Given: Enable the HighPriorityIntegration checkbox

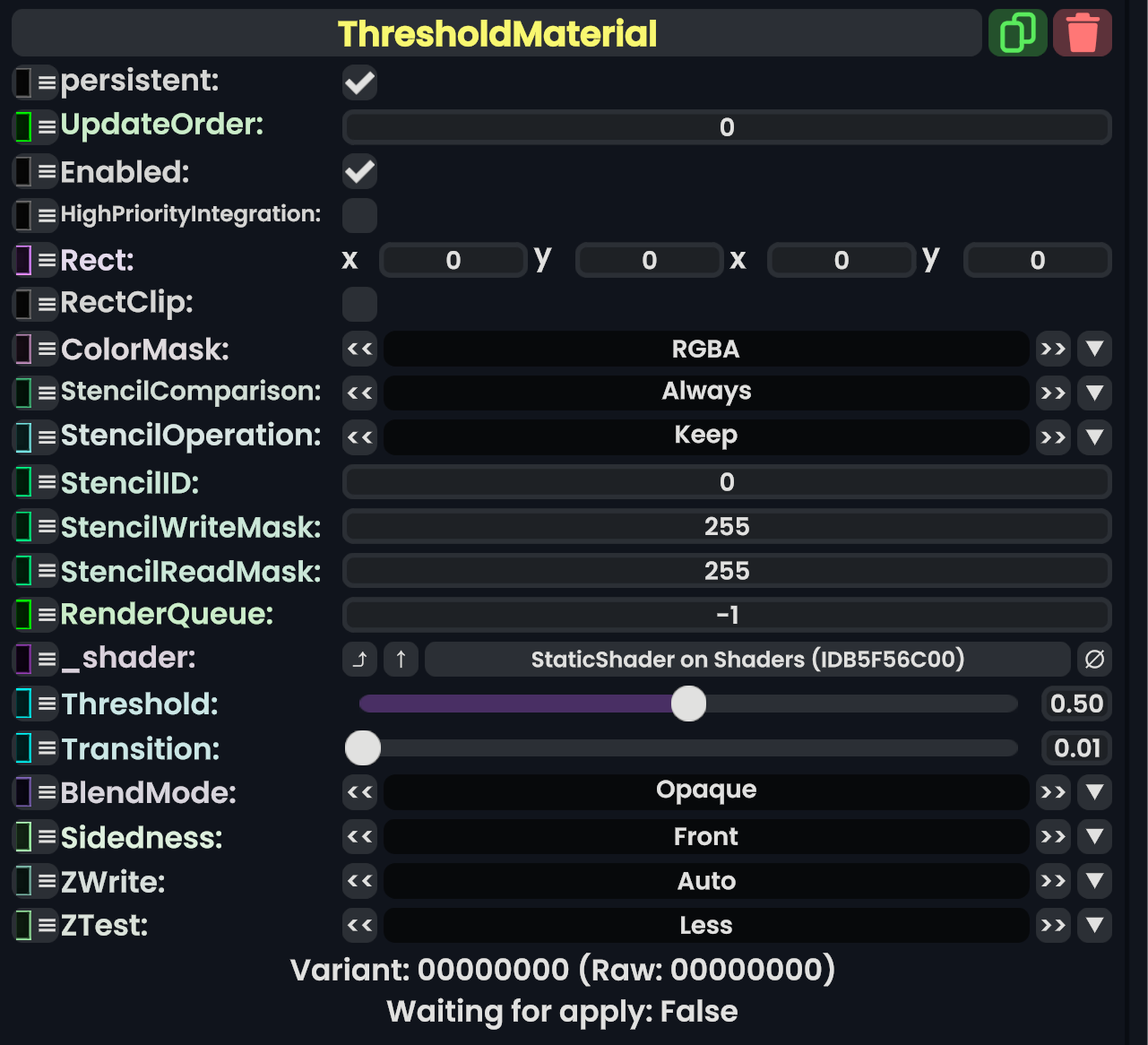Looking at the screenshot, I should pos(359,215).
